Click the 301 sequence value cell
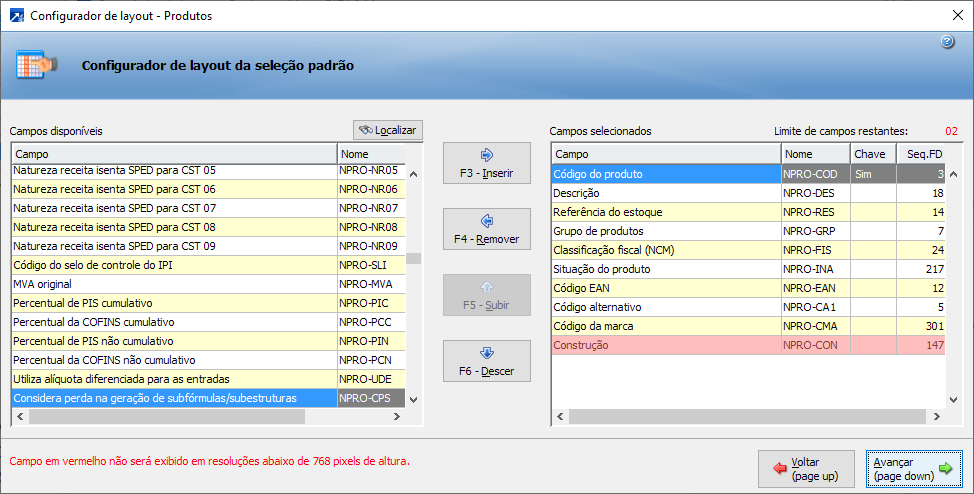The image size is (974, 494). pyautogui.click(x=921, y=326)
